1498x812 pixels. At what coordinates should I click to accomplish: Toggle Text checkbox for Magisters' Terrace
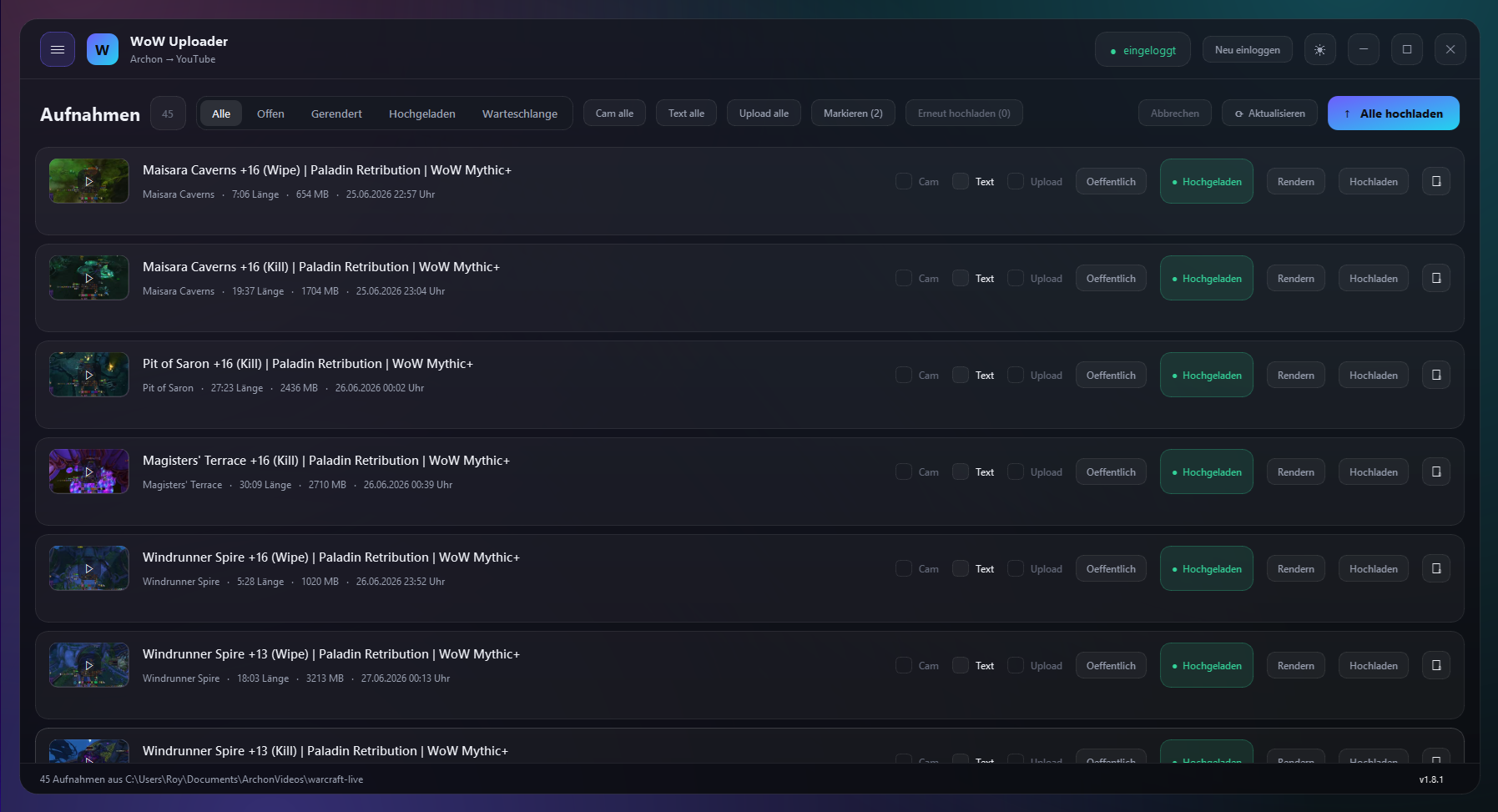click(x=961, y=472)
